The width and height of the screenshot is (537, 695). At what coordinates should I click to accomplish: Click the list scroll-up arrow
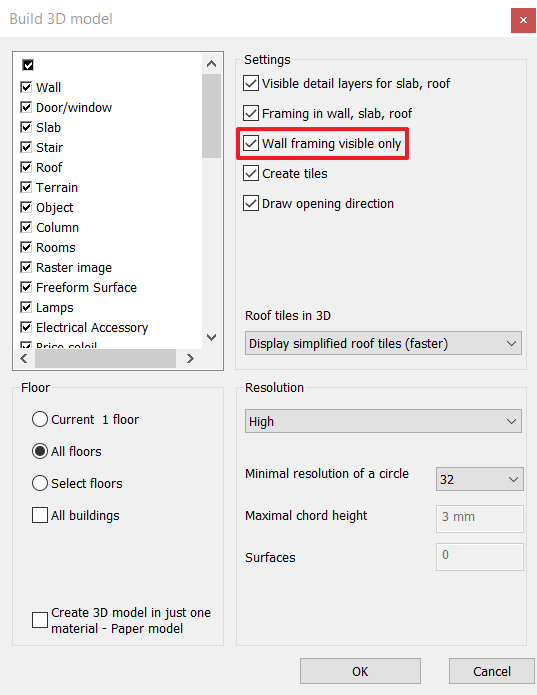(x=212, y=64)
